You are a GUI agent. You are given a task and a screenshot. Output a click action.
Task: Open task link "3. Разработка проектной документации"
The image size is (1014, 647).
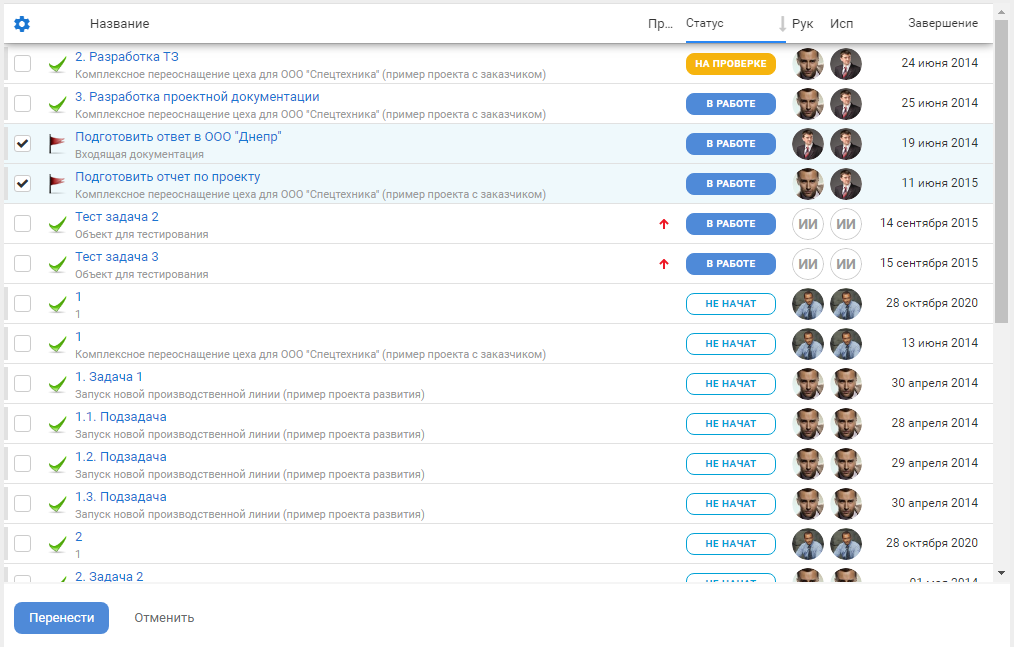tap(197, 97)
